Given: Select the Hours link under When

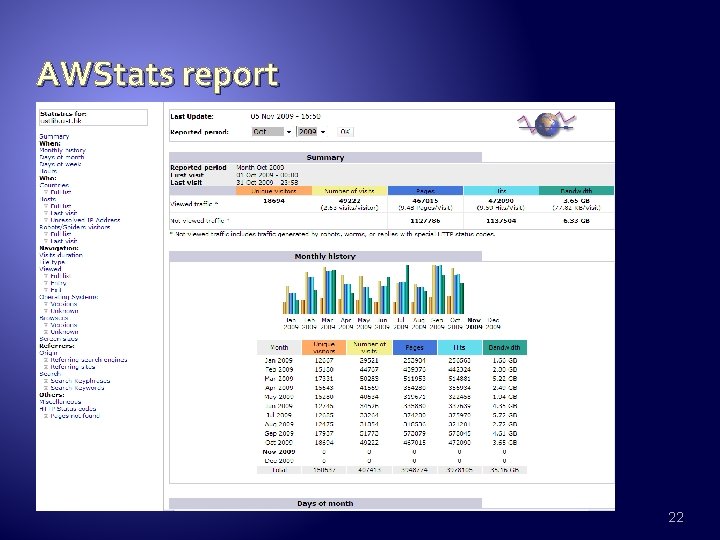Looking at the screenshot, I should [x=48, y=171].
